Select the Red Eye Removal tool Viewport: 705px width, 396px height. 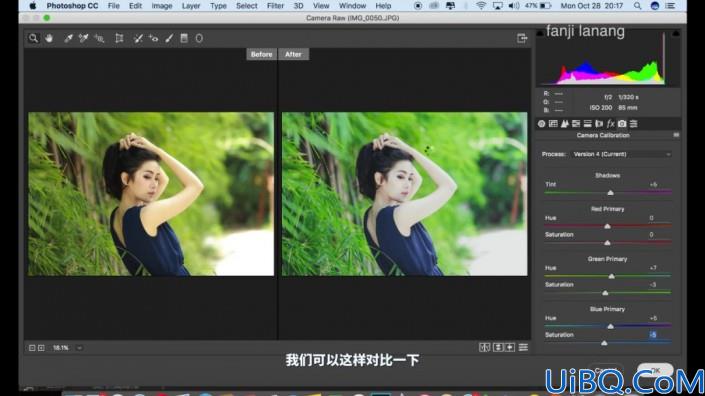click(x=153, y=38)
